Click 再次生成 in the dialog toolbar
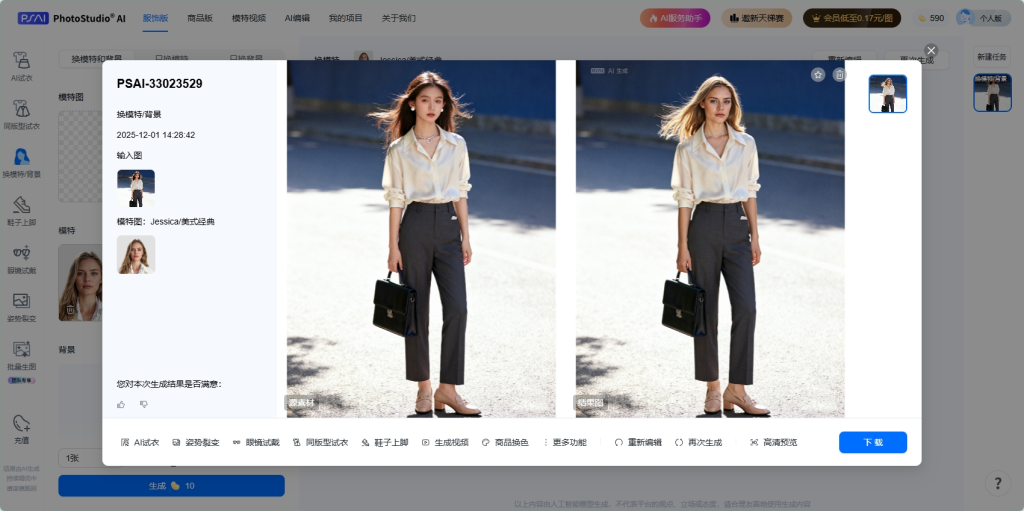The width and height of the screenshot is (1024, 511). coord(698,442)
